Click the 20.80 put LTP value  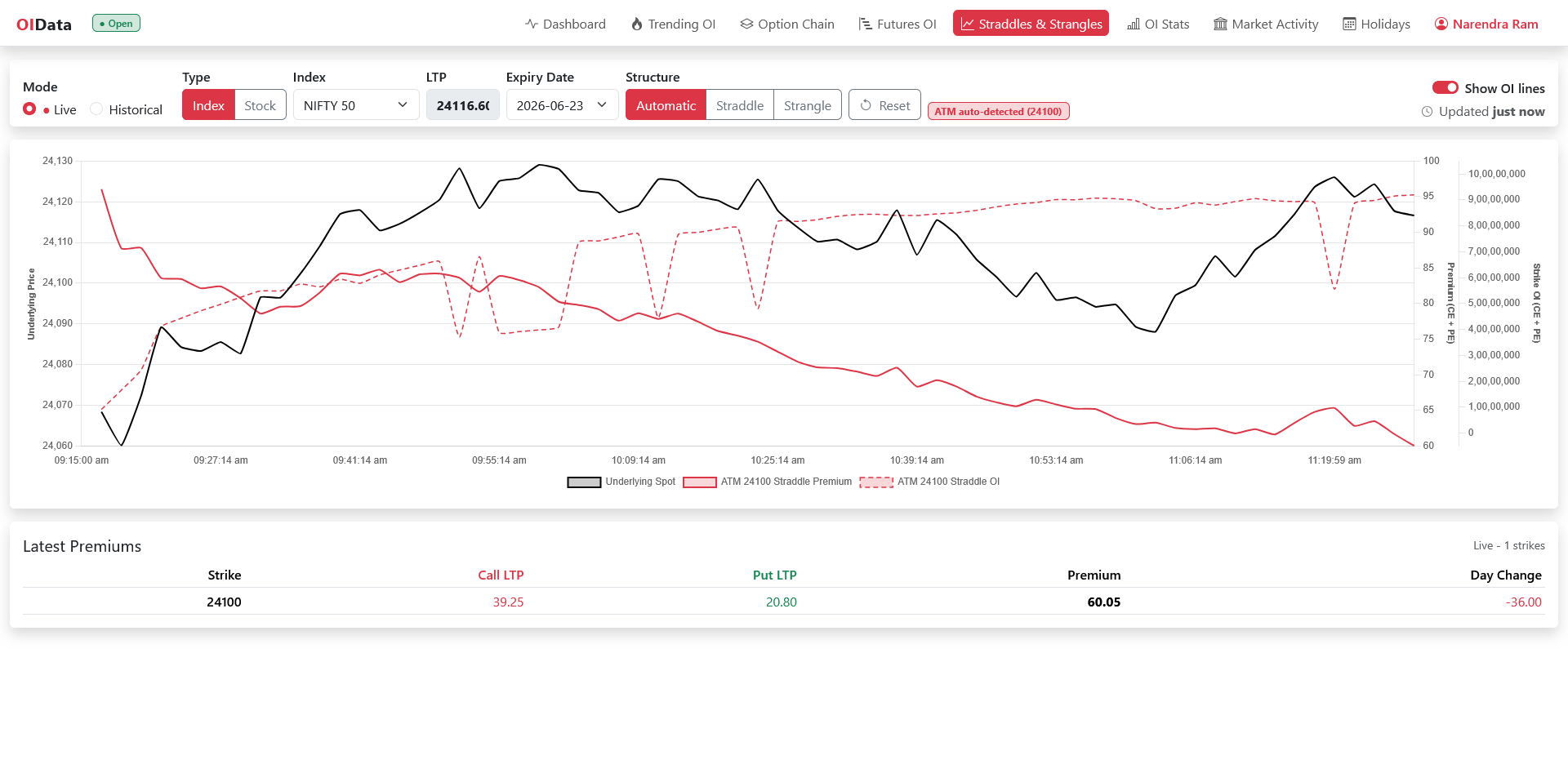point(781,602)
